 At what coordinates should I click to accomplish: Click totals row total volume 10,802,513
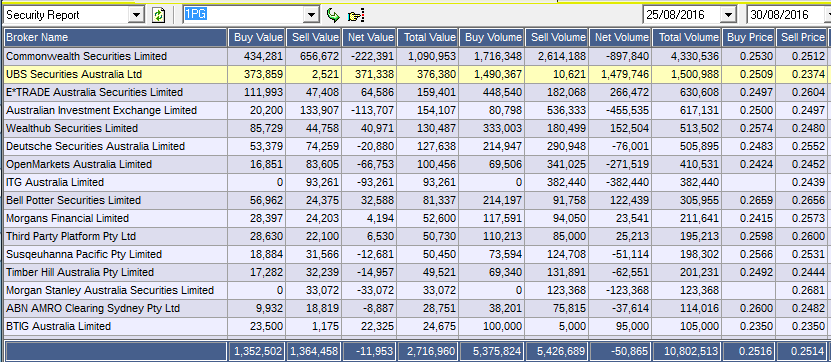(691, 351)
